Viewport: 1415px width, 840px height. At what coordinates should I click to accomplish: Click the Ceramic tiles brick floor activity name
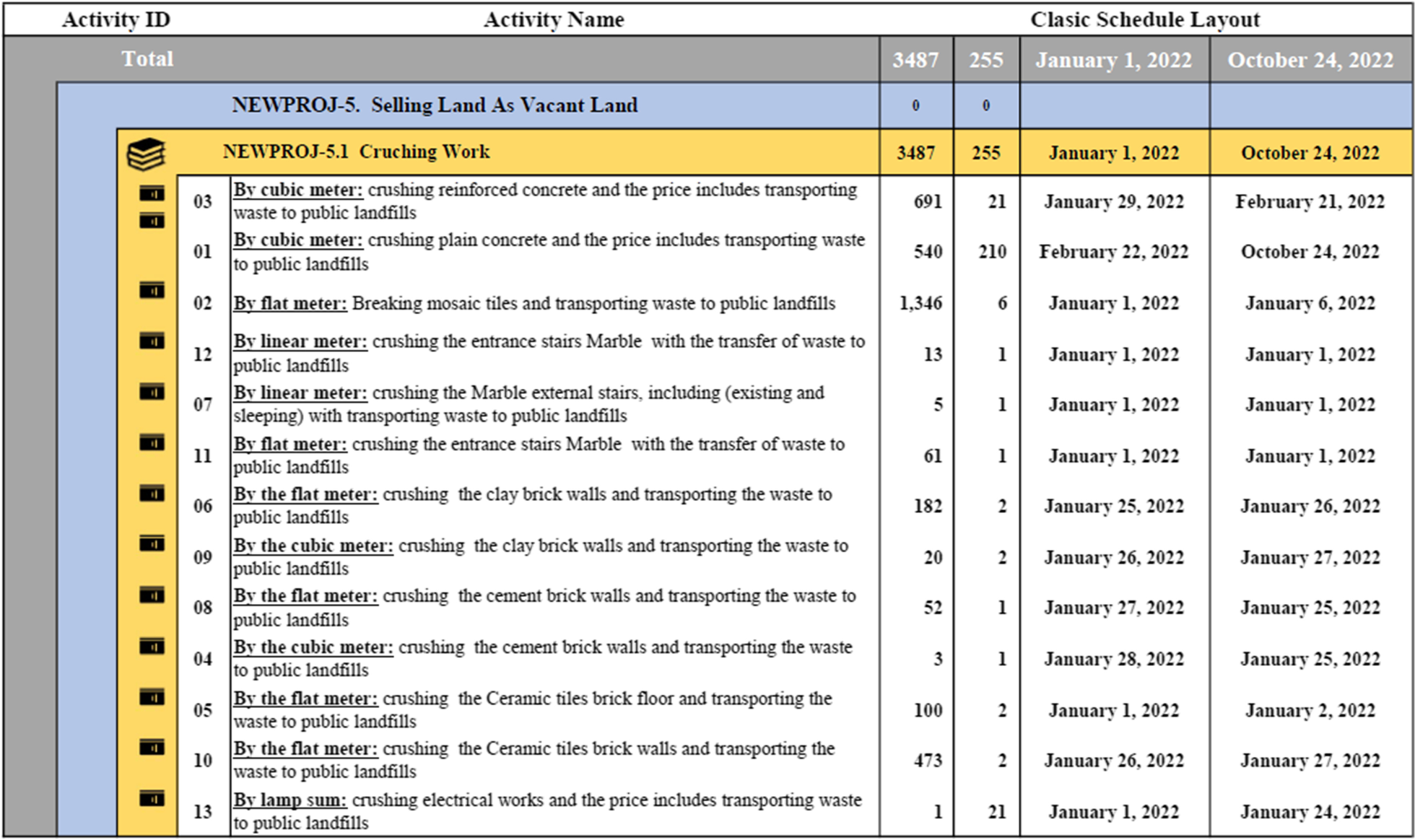pyautogui.click(x=533, y=710)
